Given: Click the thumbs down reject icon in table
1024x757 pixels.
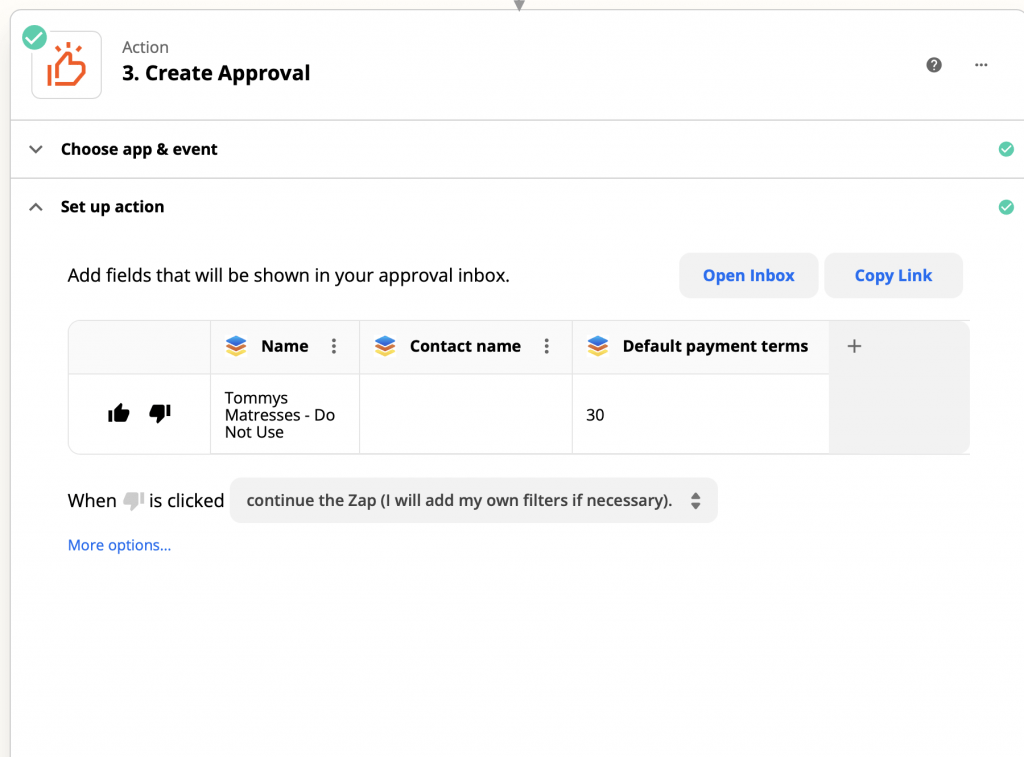Looking at the screenshot, I should pos(160,413).
